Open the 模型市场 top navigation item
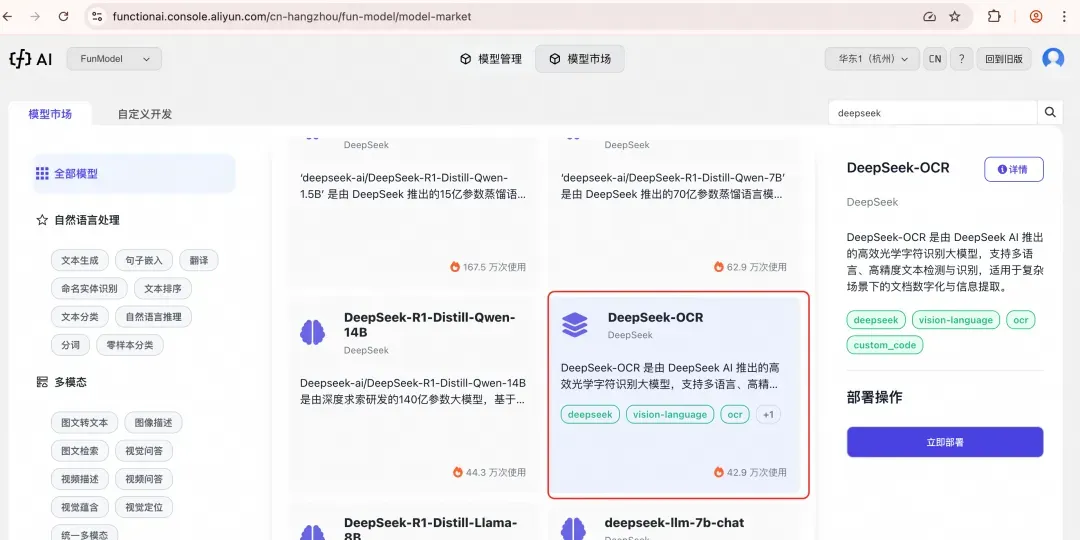 click(580, 59)
